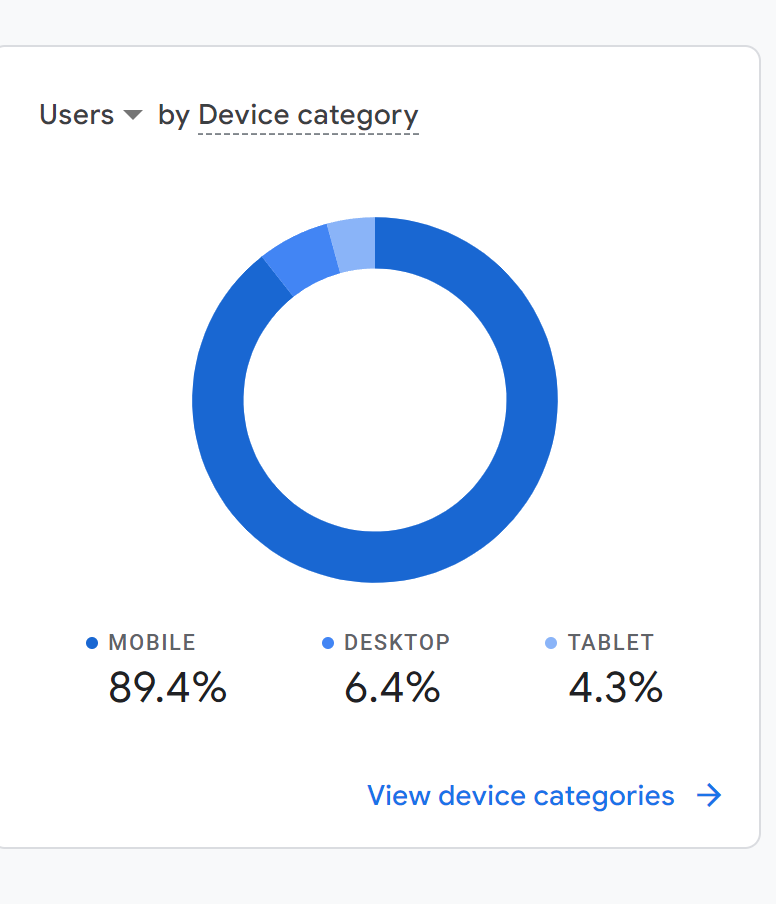Click the word 'by' in the card title

pyautogui.click(x=174, y=115)
